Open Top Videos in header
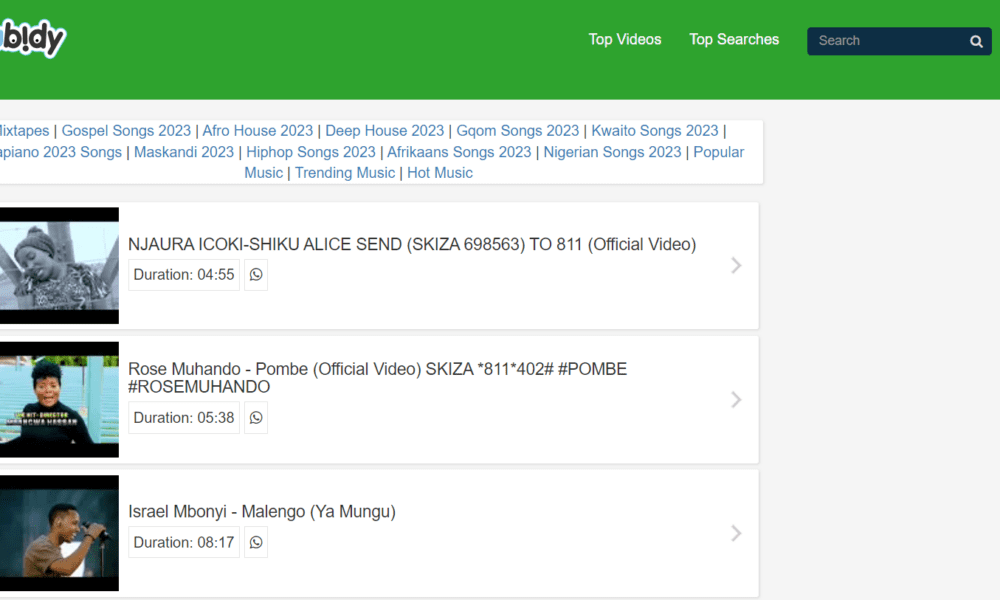 point(625,40)
